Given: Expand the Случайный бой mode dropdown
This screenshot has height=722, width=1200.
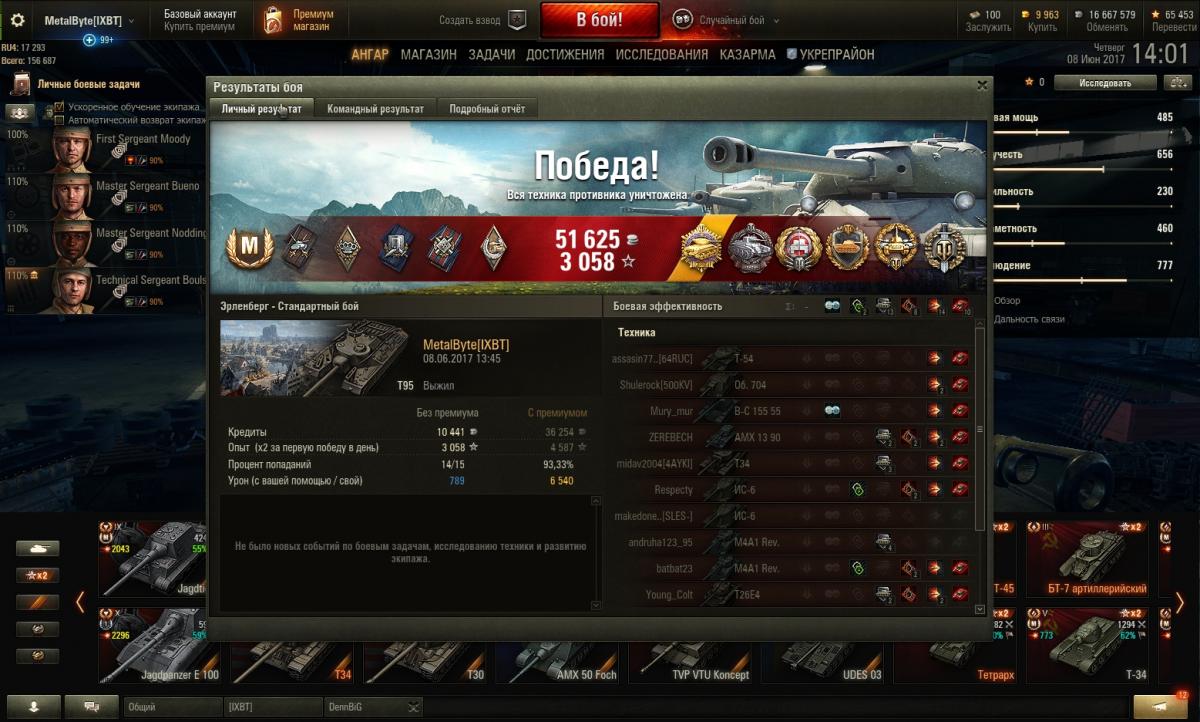Looking at the screenshot, I should [x=725, y=20].
